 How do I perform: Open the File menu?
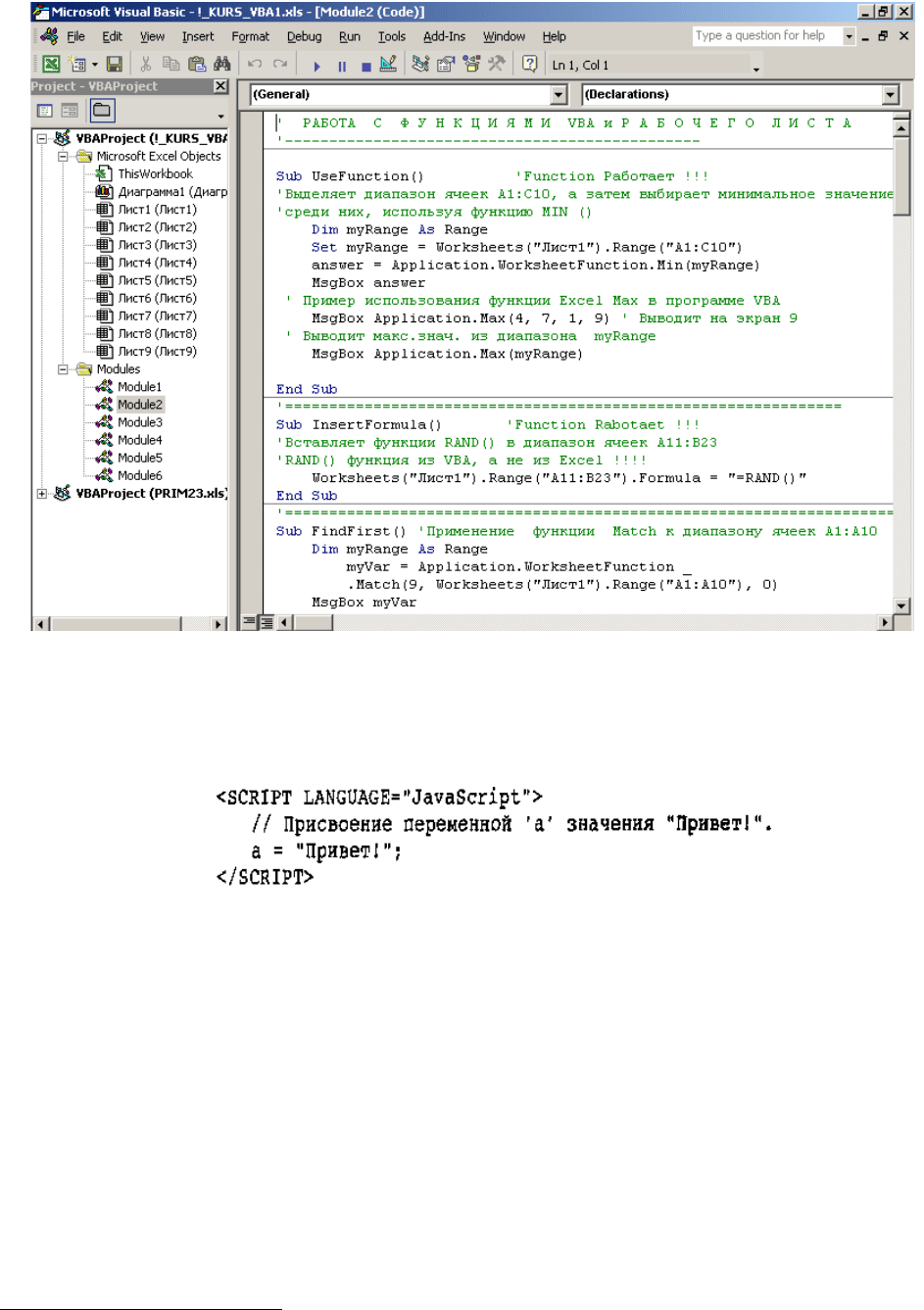click(75, 36)
